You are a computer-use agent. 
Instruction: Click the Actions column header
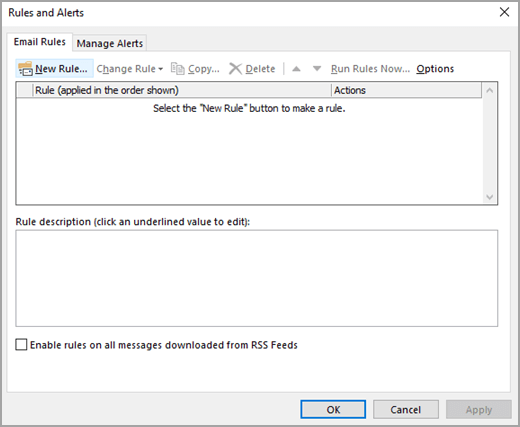[406, 90]
